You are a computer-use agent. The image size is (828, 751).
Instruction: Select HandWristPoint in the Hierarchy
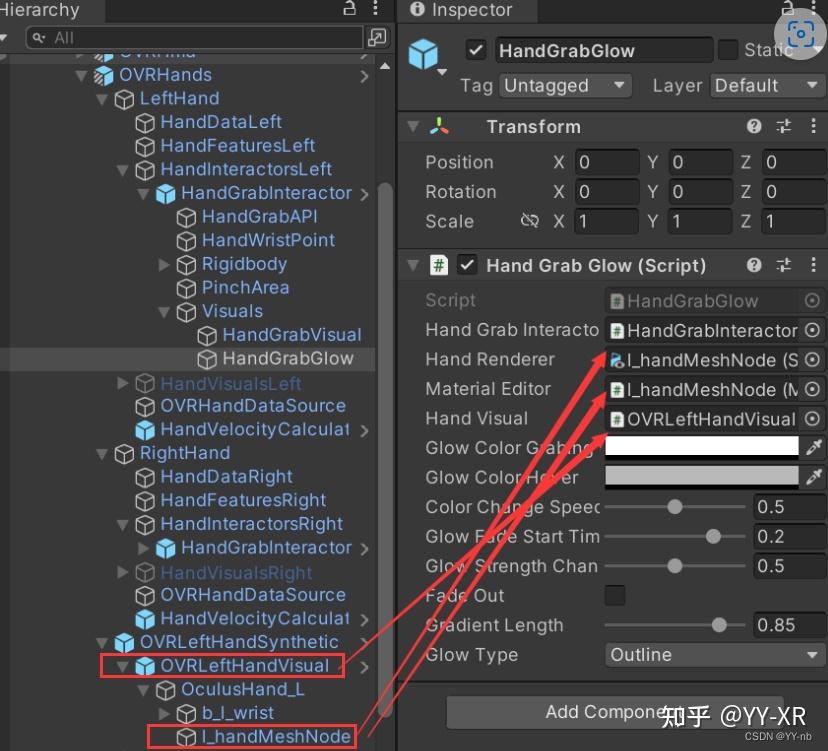(x=268, y=240)
